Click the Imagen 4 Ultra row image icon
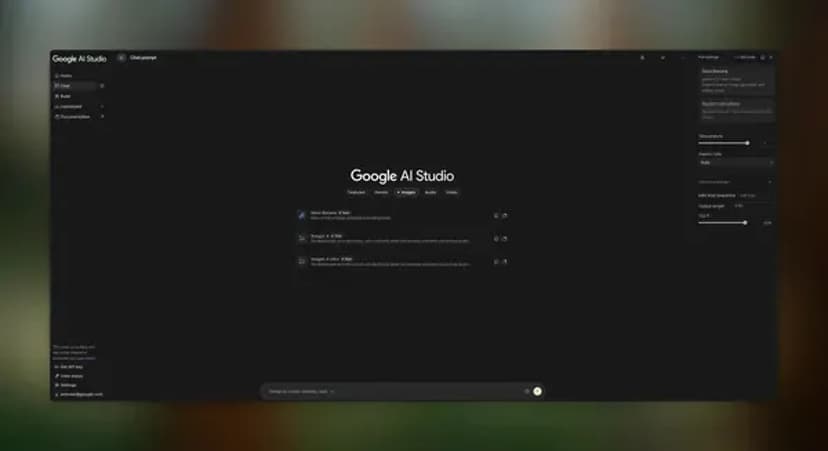Image resolution: width=828 pixels, height=451 pixels. pos(302,261)
